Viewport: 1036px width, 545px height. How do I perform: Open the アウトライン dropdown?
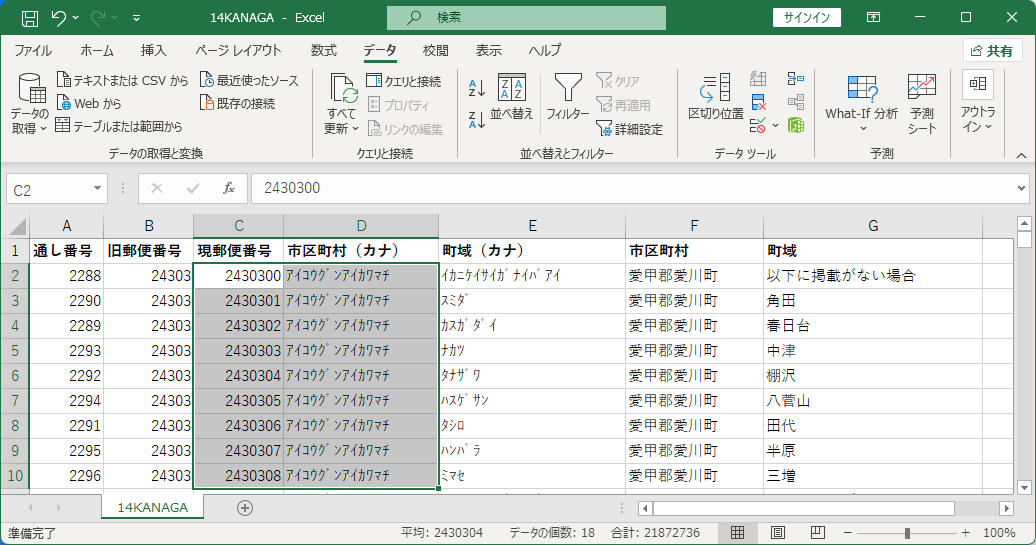978,102
